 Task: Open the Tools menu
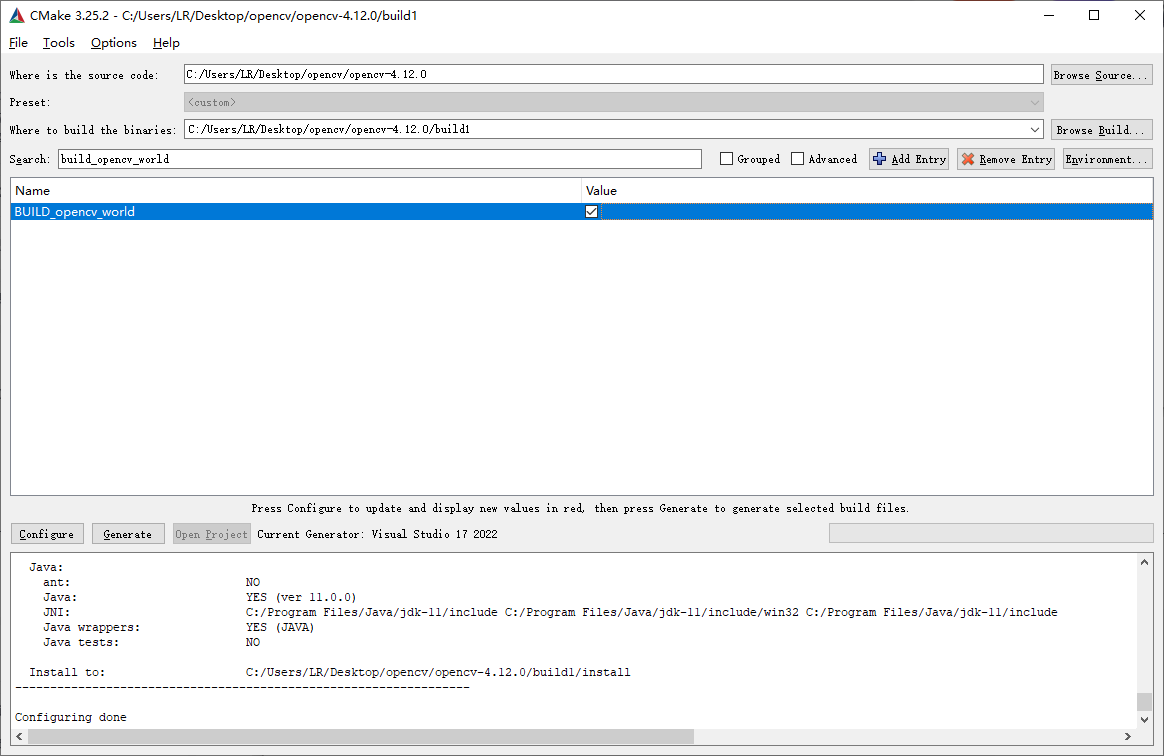click(58, 43)
